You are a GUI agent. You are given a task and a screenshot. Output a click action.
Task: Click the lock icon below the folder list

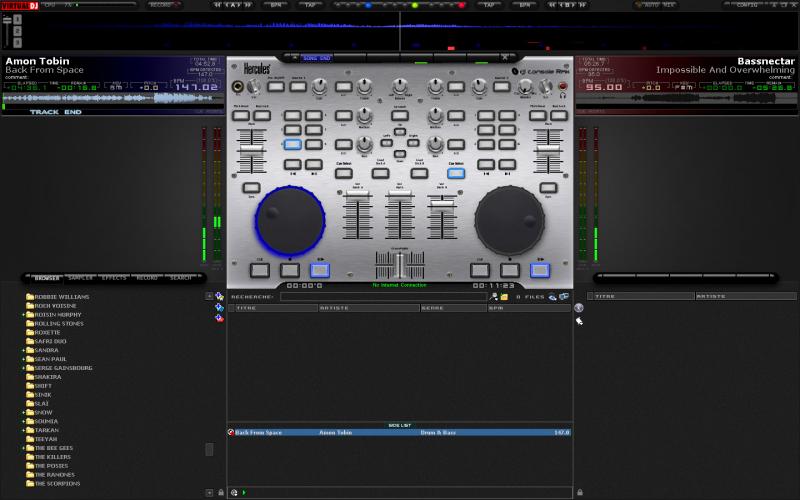tap(220, 492)
